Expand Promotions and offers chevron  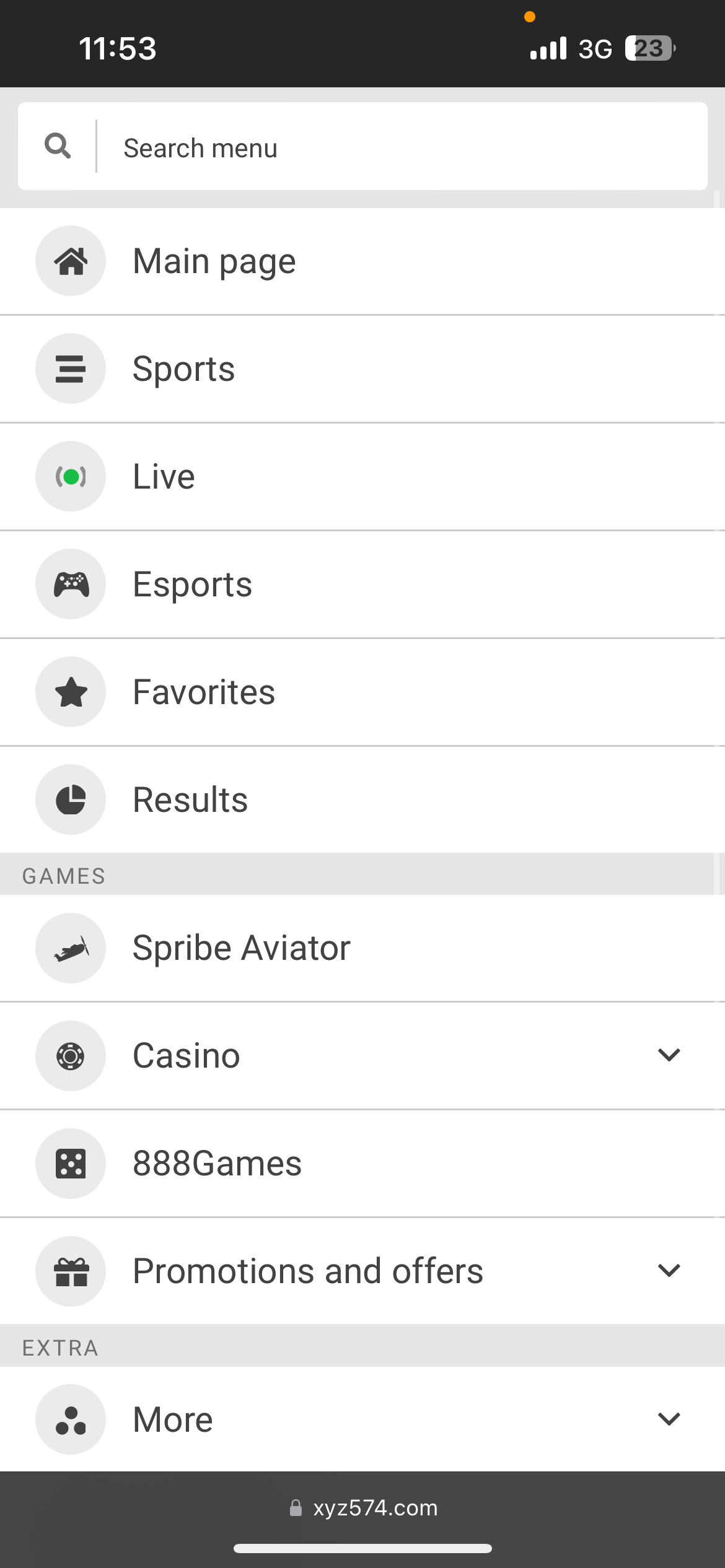tap(669, 1270)
